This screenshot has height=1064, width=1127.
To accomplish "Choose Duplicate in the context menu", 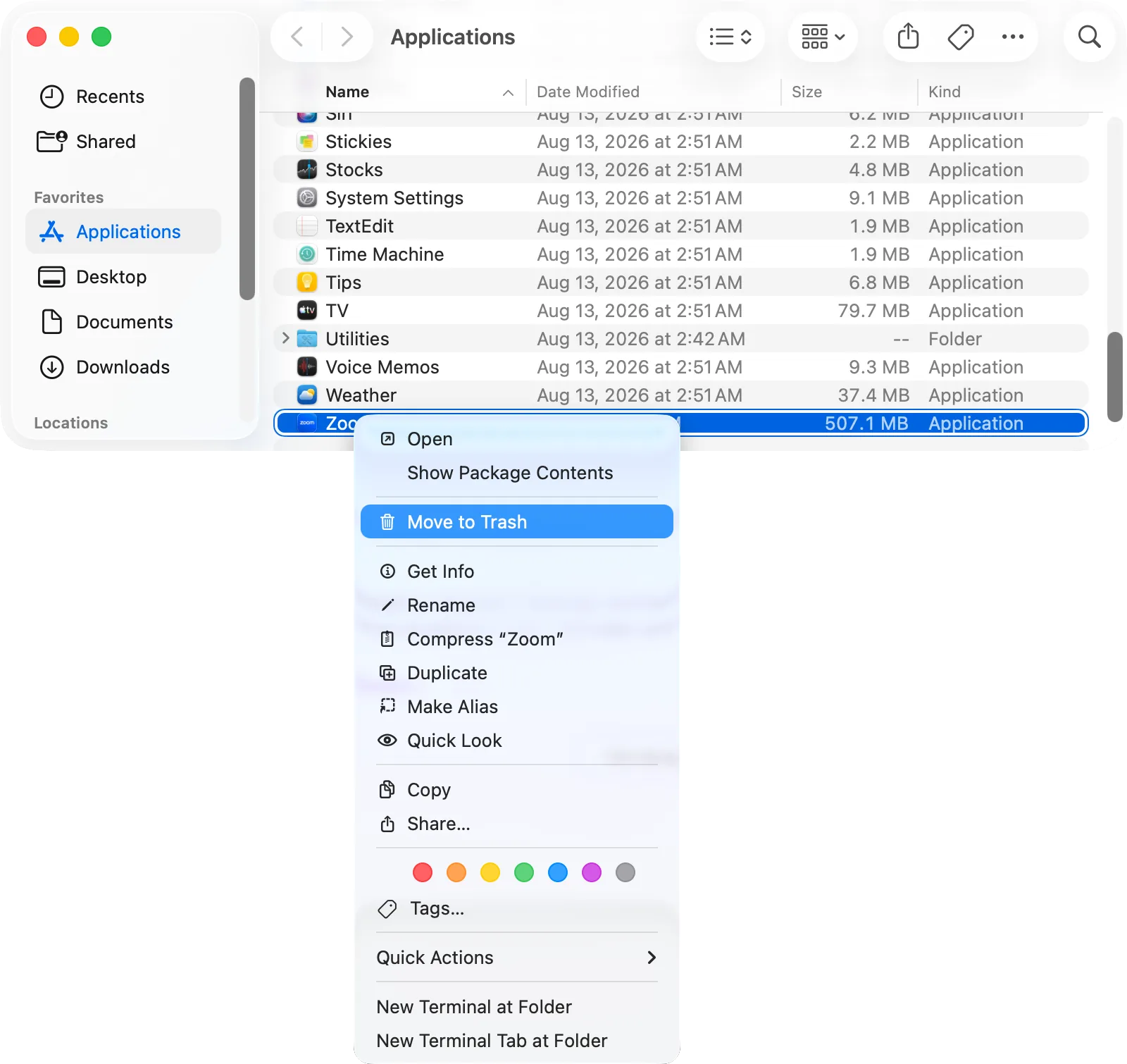I will [517, 673].
